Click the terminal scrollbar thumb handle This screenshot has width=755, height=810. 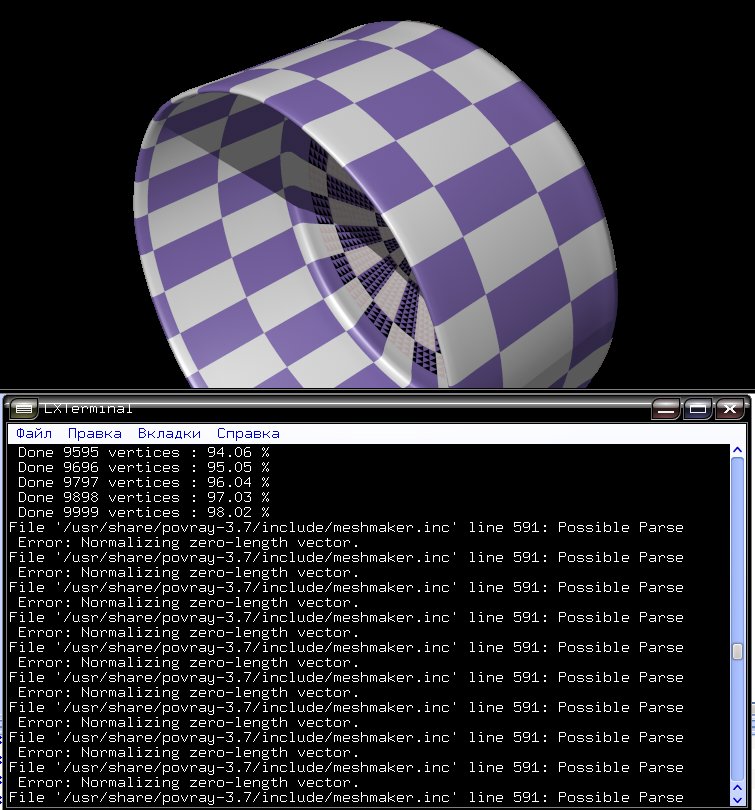click(737, 652)
